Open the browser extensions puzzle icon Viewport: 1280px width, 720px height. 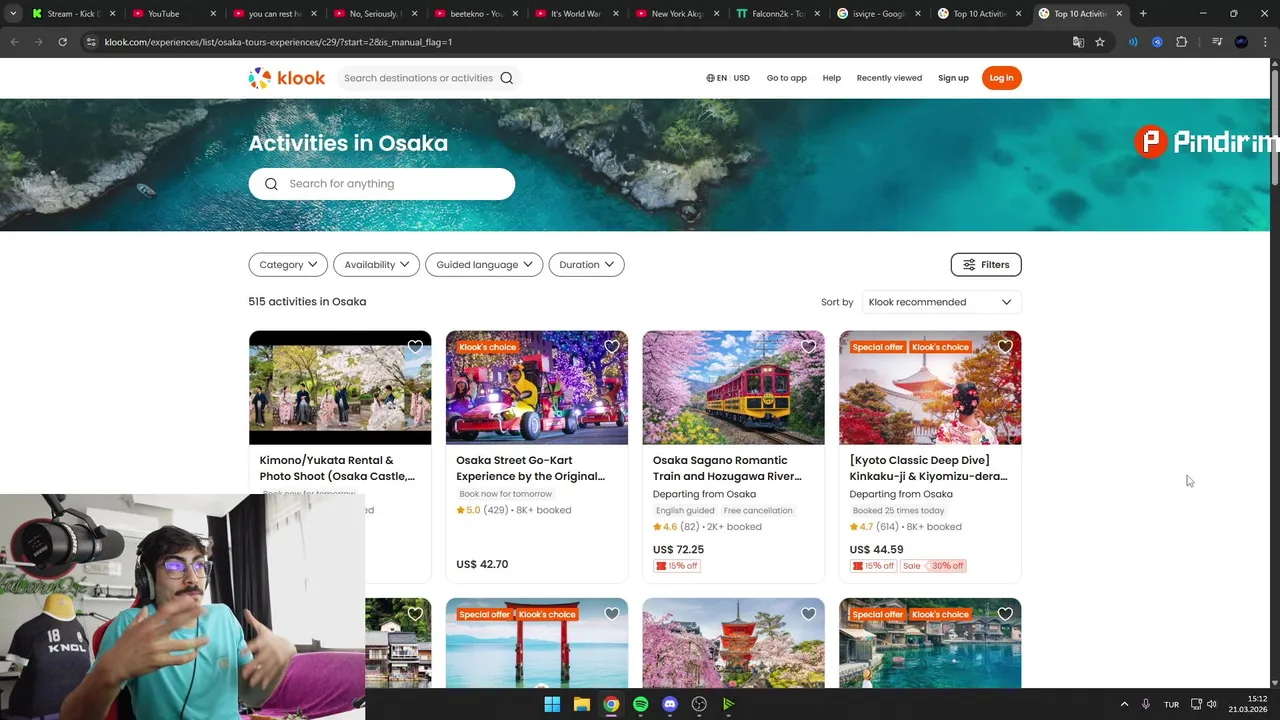[1181, 42]
